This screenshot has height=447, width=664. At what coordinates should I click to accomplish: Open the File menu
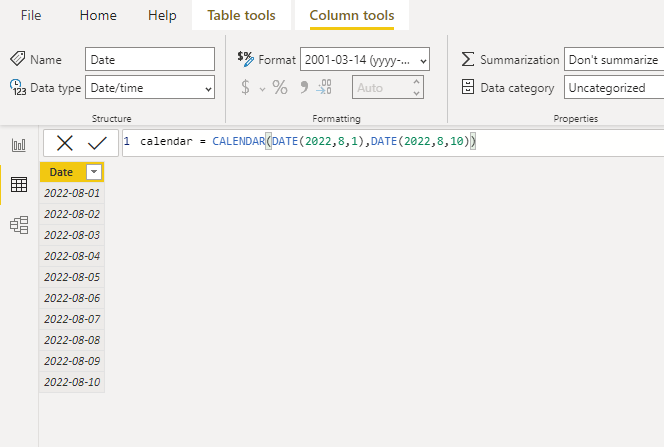click(x=31, y=15)
